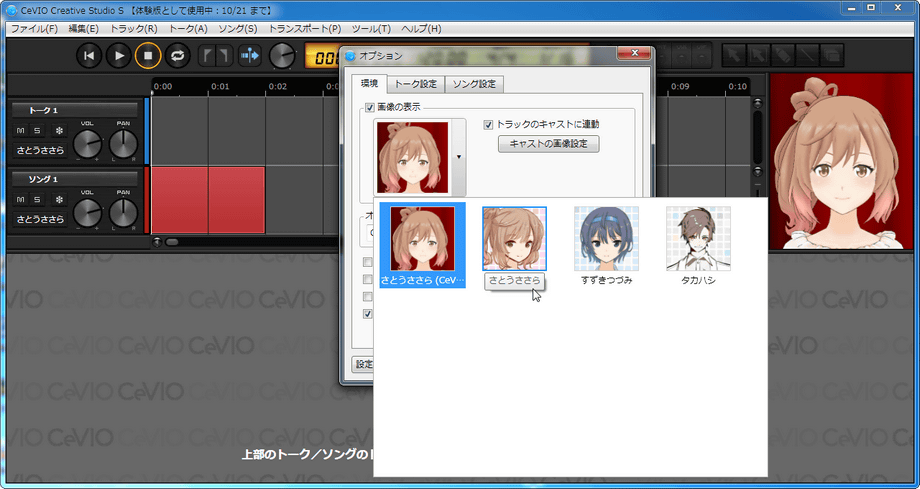920x489 pixels.
Task: Open the cast selector さとうささら on the ソング 1 track
Action: click(x=40, y=219)
